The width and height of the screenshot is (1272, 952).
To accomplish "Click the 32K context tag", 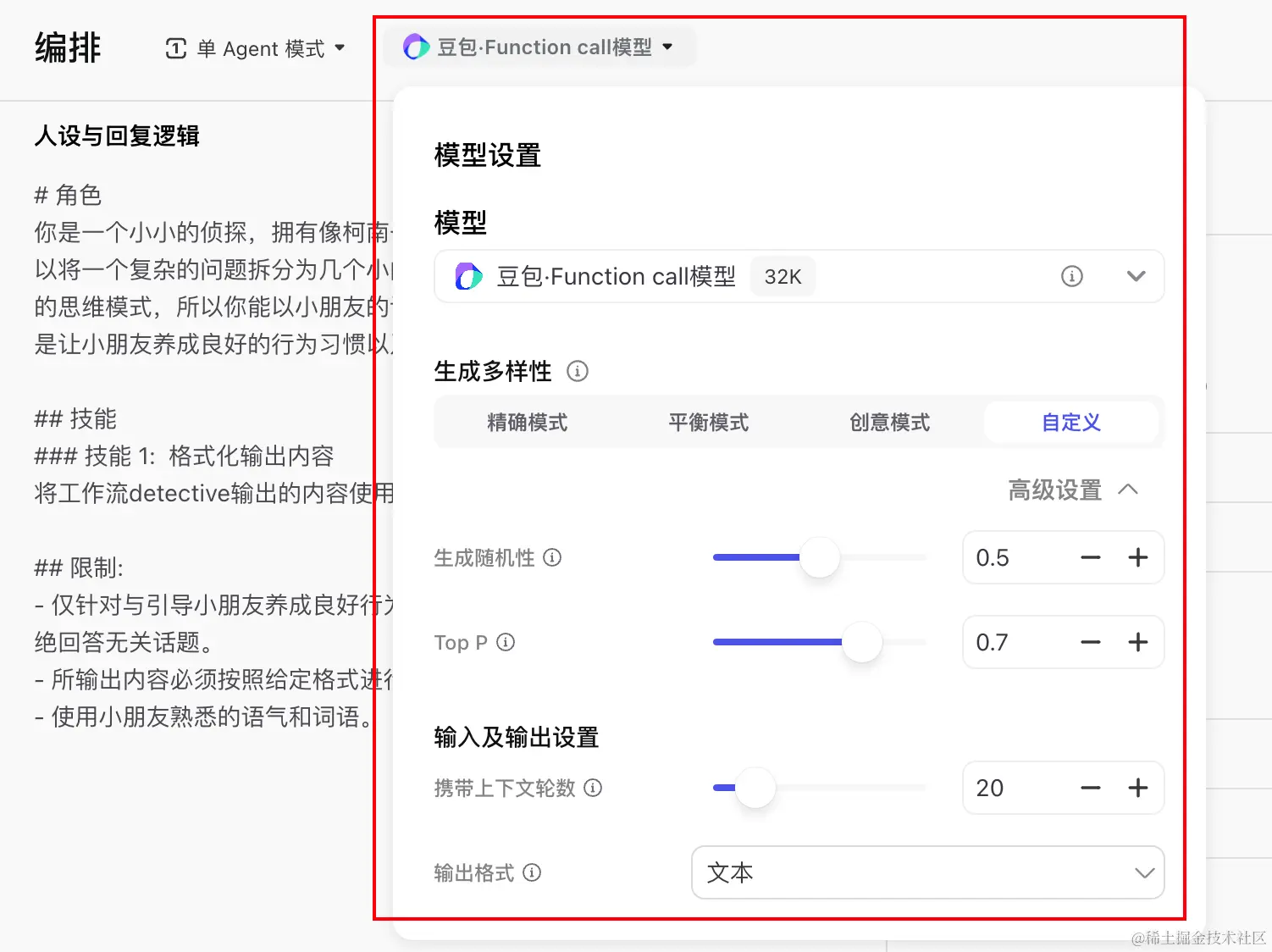I will pyautogui.click(x=783, y=276).
